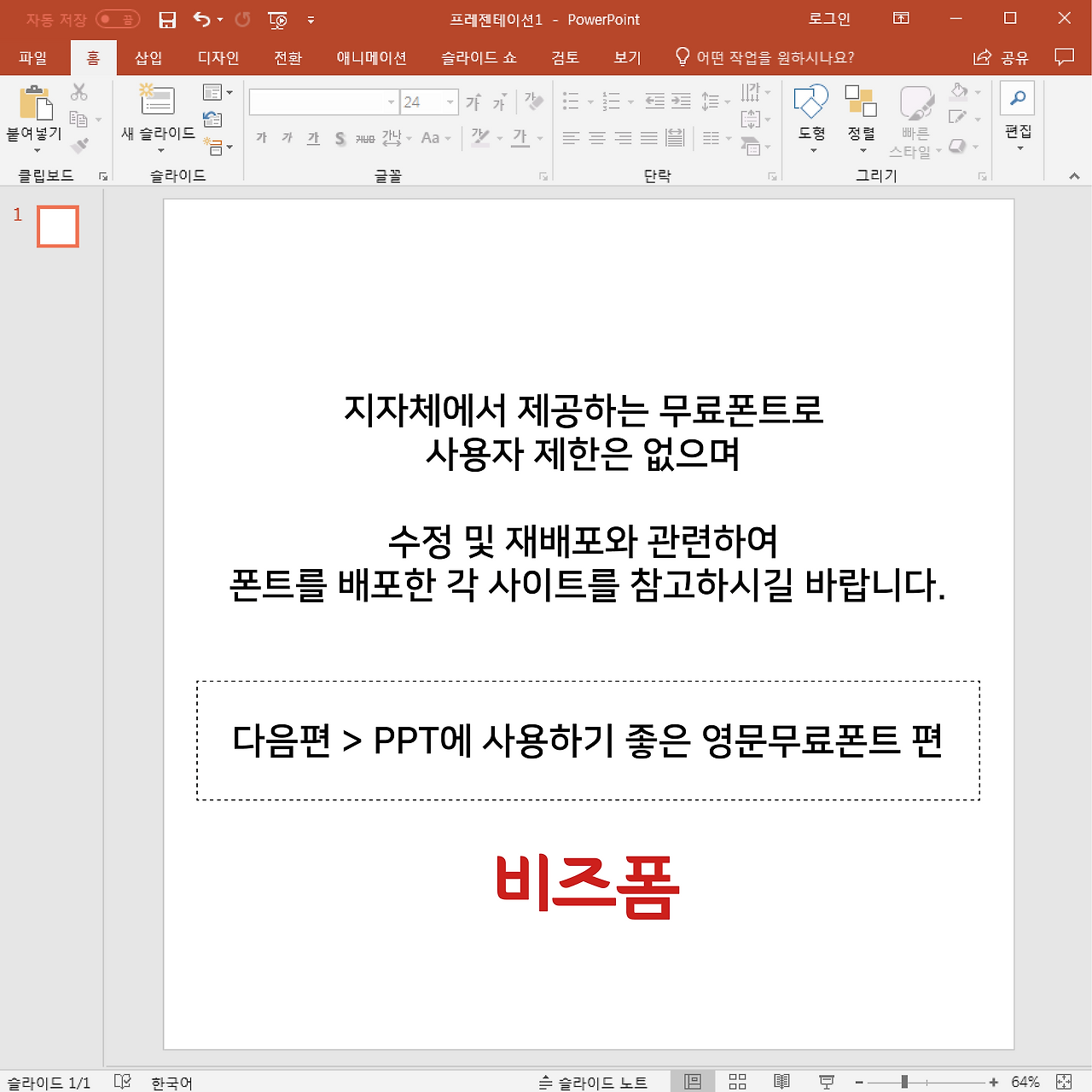Screen dimensions: 1092x1092
Task: Click the 편집 (Editing) search icon
Action: pos(1017,101)
